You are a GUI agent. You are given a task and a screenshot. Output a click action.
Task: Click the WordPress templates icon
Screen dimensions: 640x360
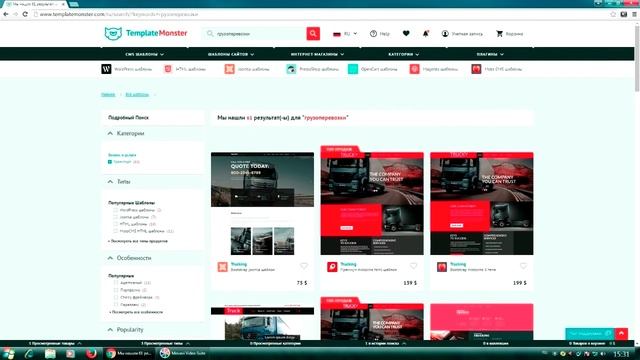coord(106,69)
